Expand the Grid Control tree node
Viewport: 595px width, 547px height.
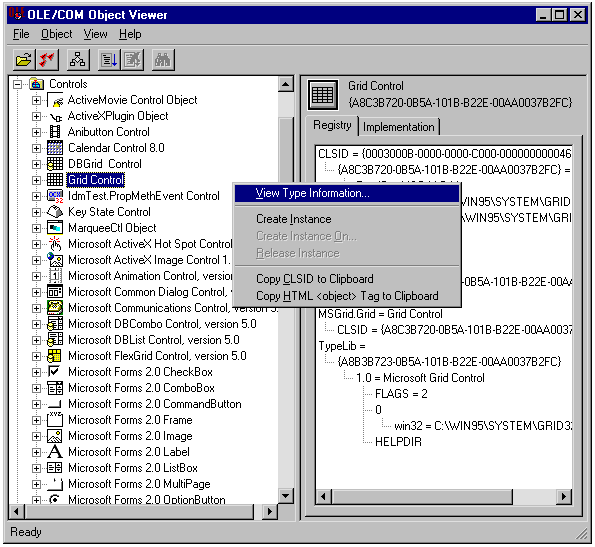36,180
